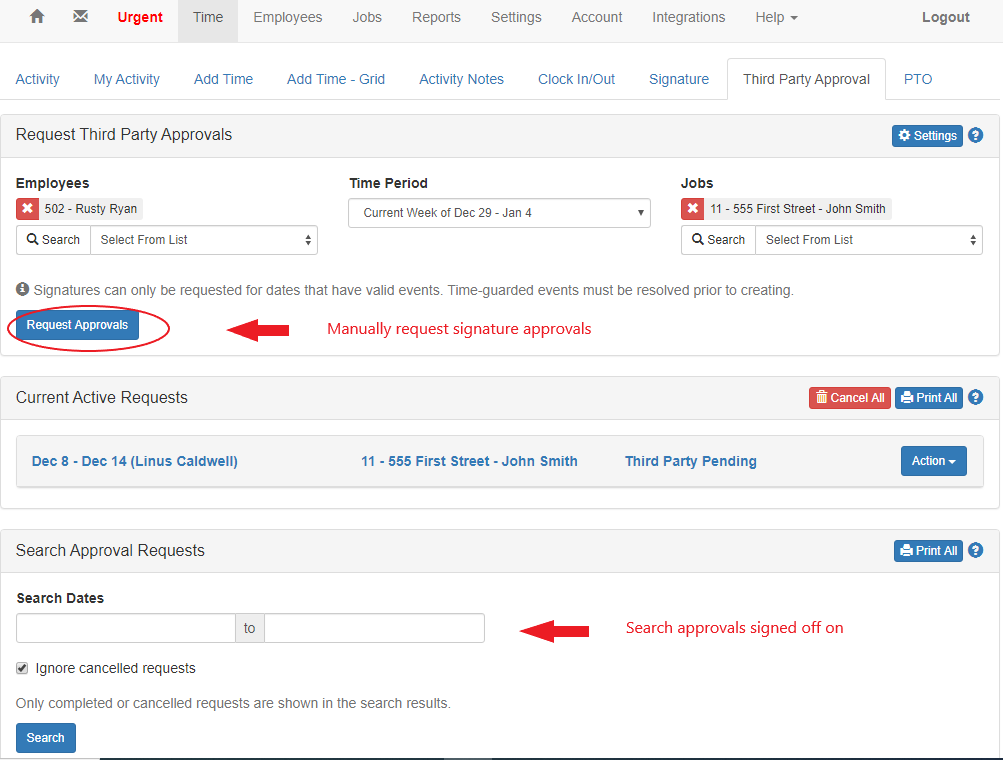
Task: Remove employee 502 - Rusty Ryan with red X
Action: point(28,209)
